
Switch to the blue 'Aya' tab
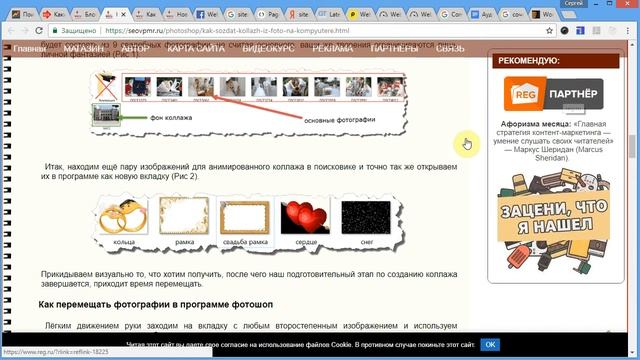(482, 14)
